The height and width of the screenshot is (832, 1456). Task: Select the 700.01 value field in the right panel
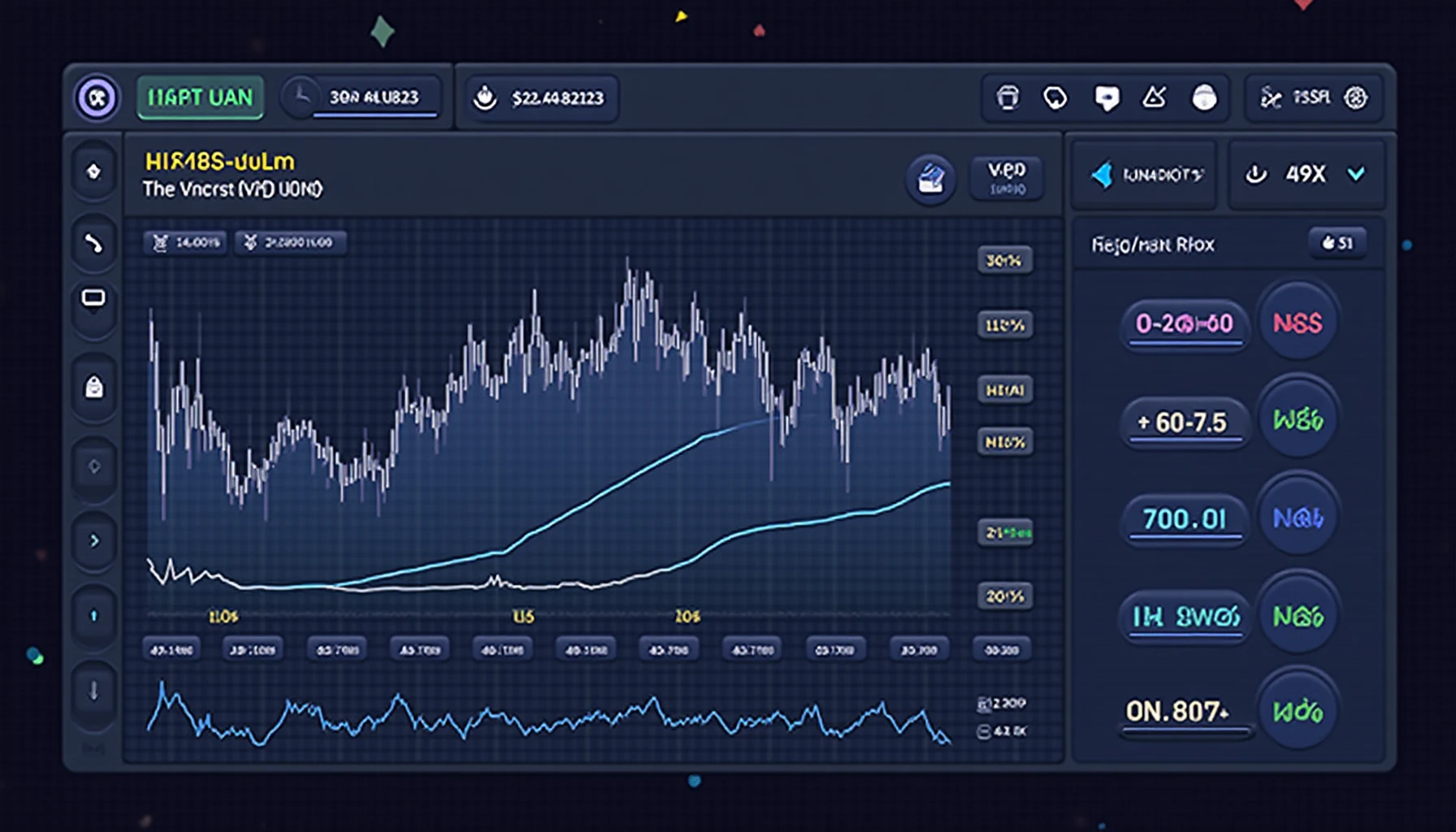(1184, 521)
